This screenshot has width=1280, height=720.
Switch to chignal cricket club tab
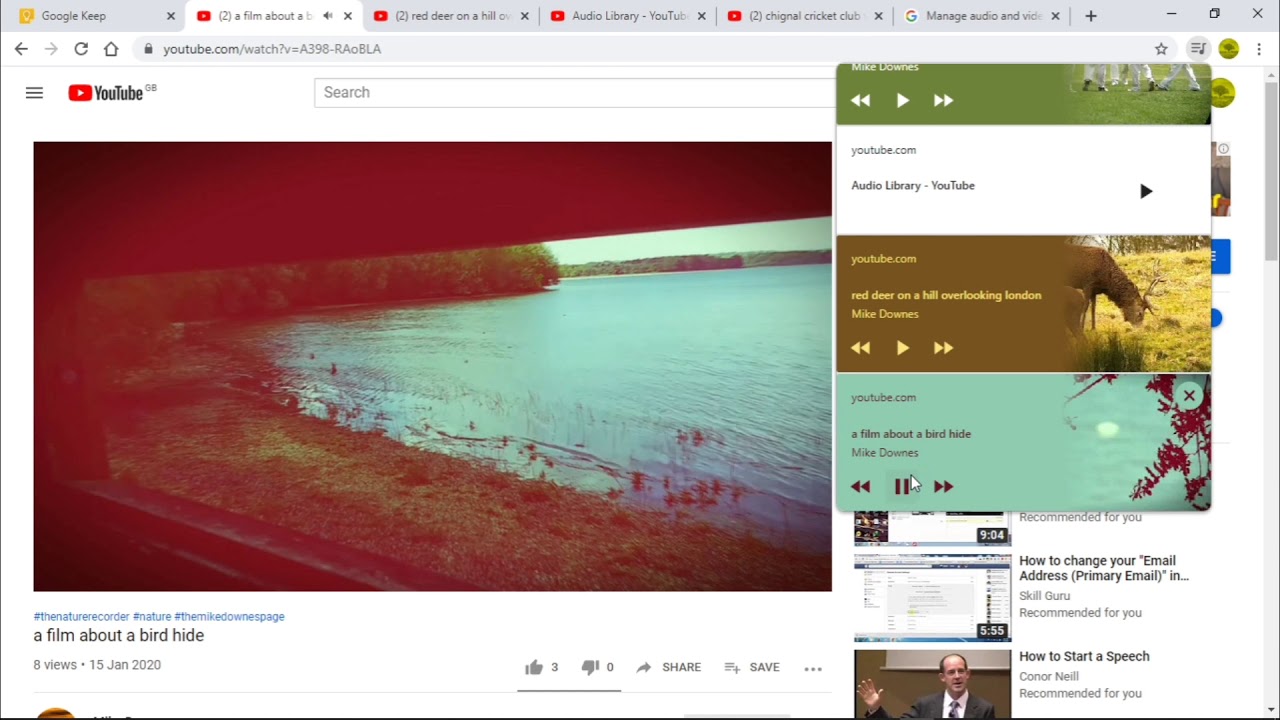[x=804, y=16]
